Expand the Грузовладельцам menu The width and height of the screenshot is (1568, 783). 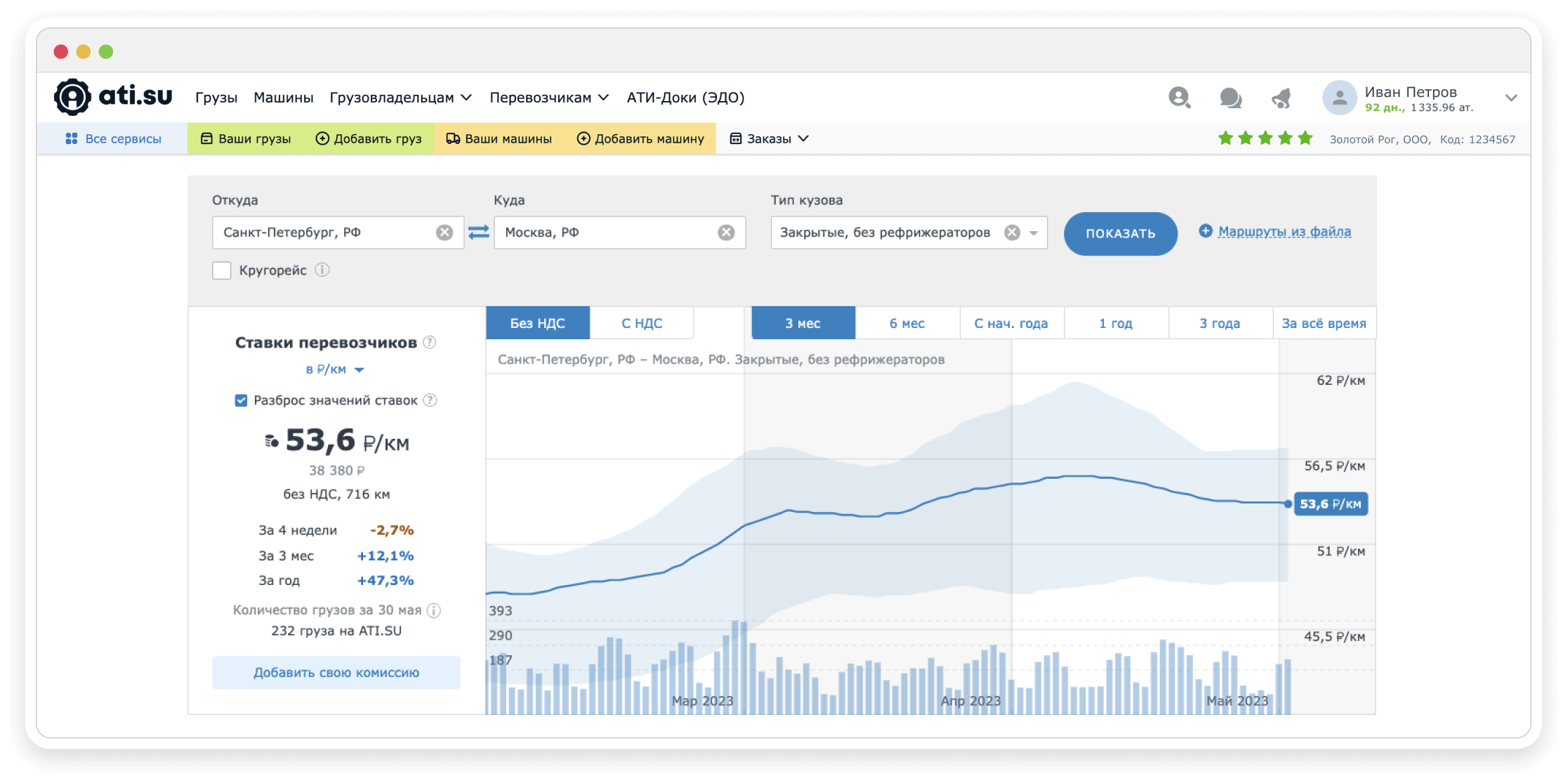400,98
